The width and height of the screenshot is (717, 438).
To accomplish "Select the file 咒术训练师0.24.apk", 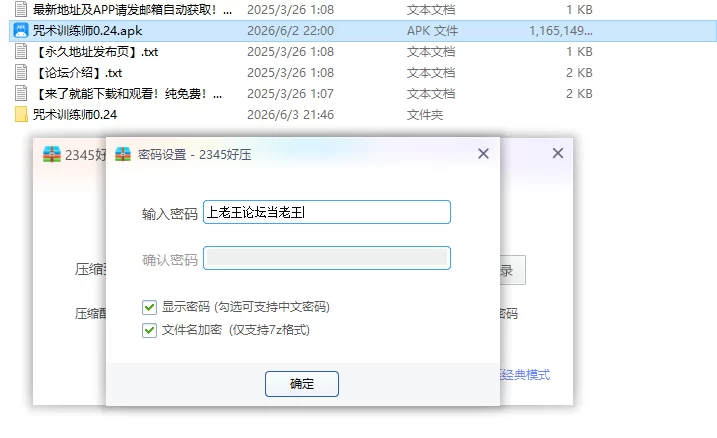I will [87, 31].
